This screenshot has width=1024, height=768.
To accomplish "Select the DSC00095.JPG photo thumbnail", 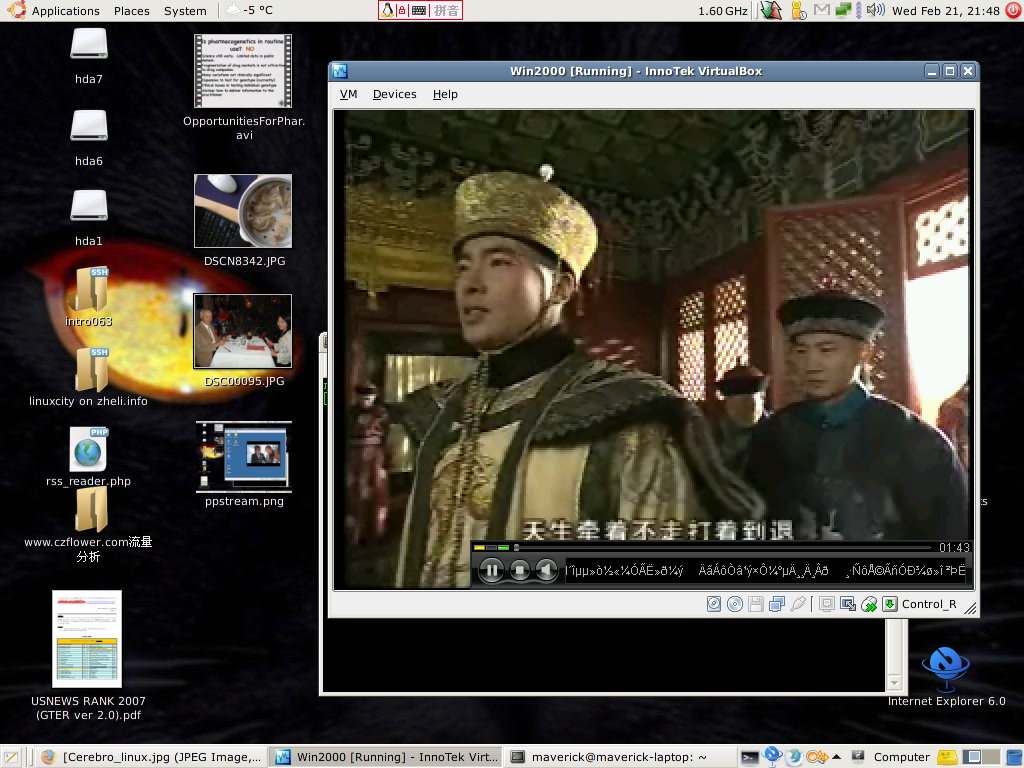I will tap(243, 331).
